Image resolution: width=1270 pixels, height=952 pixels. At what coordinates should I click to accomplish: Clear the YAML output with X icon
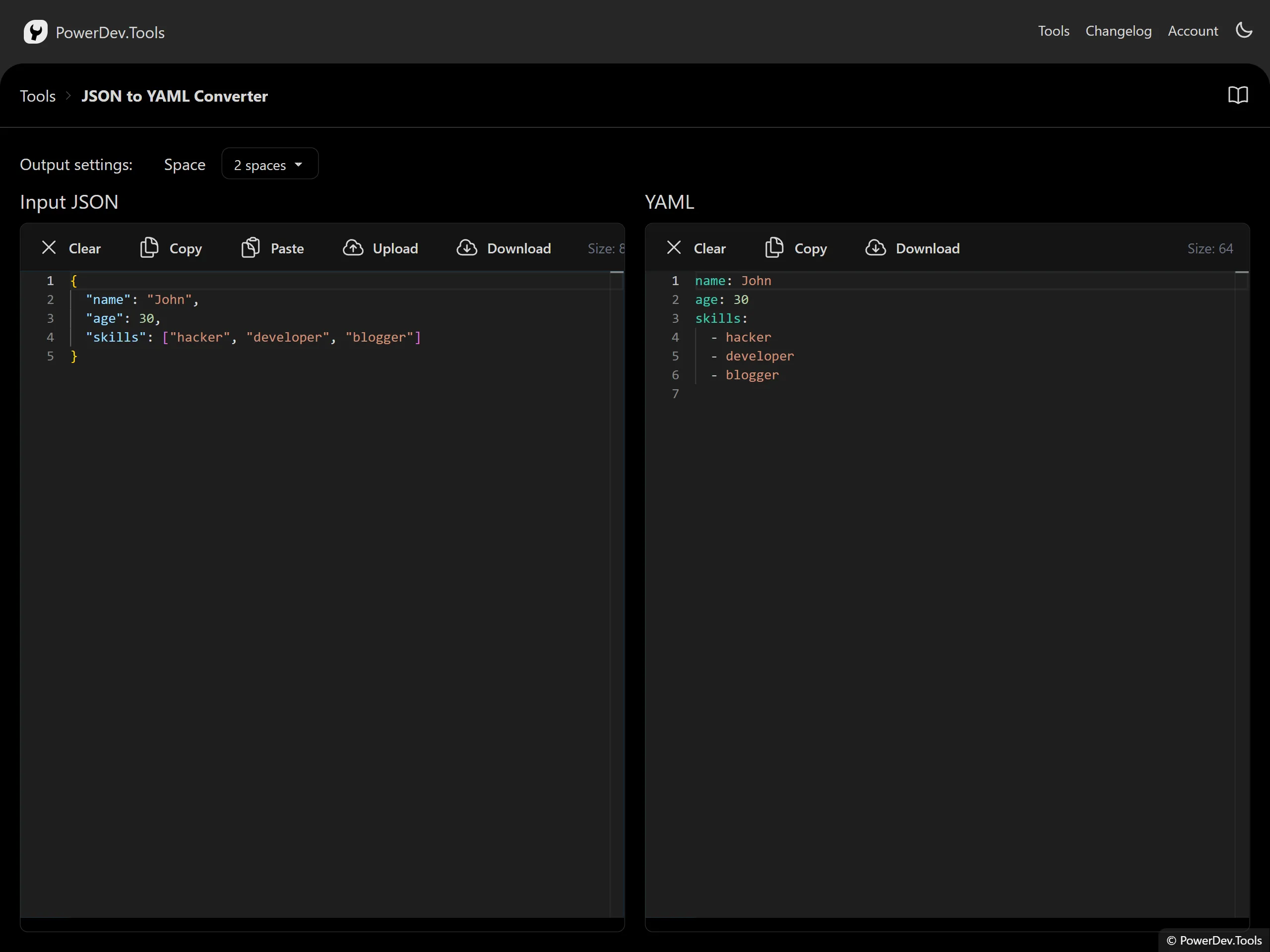pyautogui.click(x=674, y=248)
